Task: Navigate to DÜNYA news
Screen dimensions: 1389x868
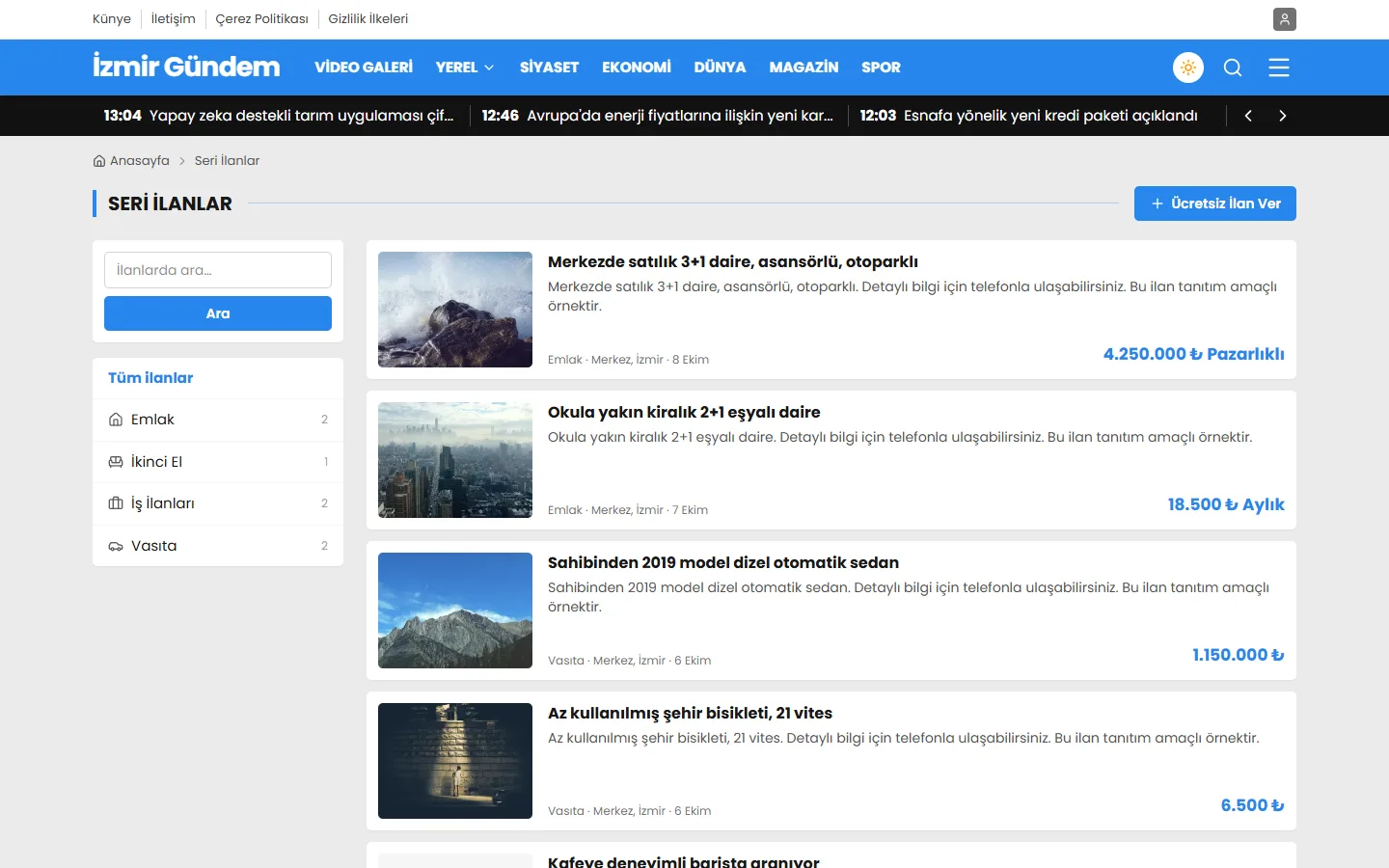Action: (720, 68)
